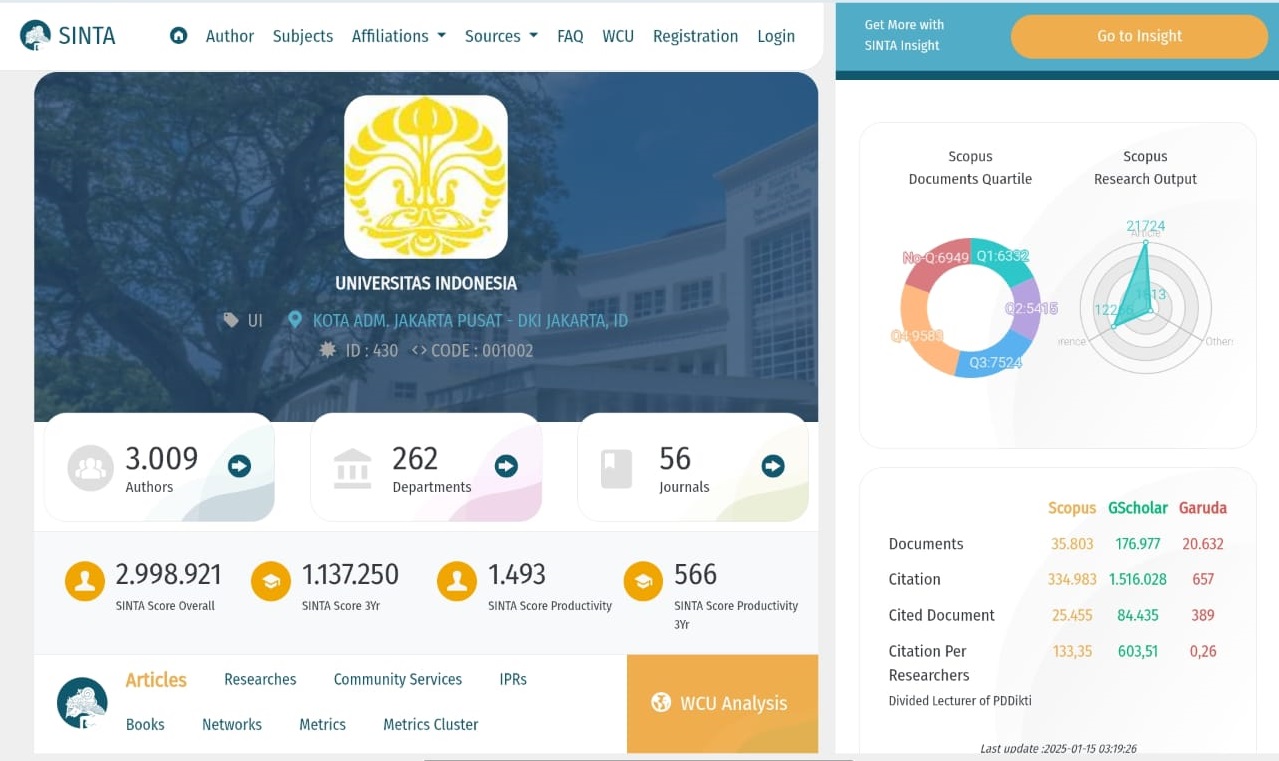Open Authors list arrow button
The width and height of the screenshot is (1279, 761).
tap(239, 466)
